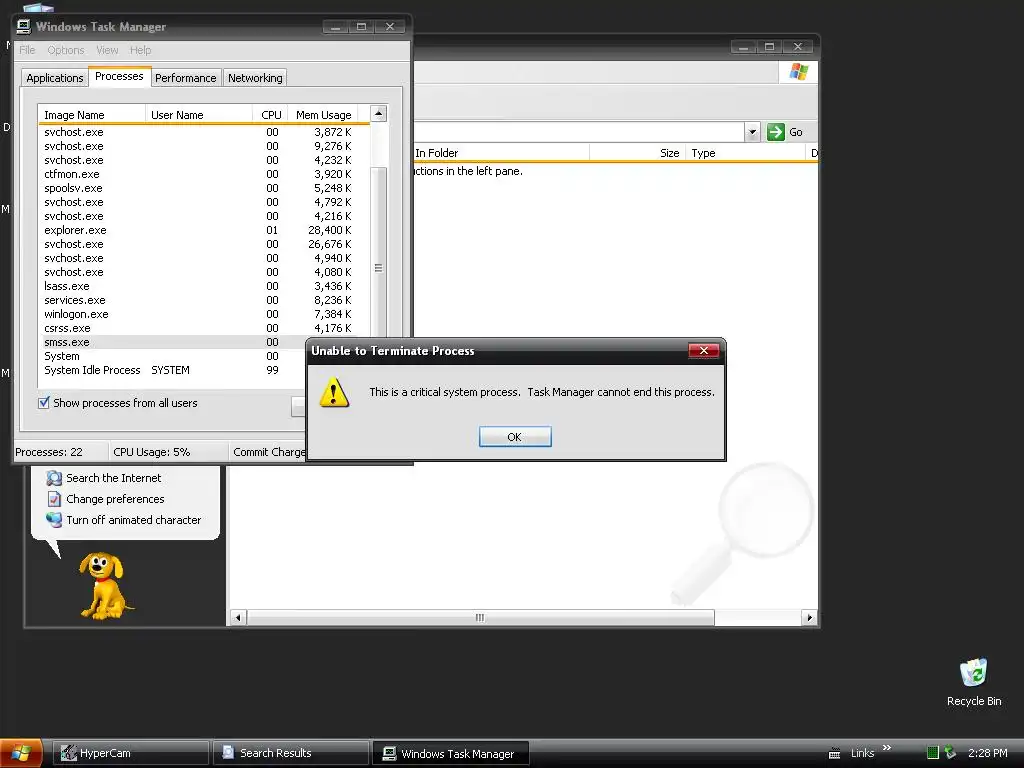Select the System Idle Process row
The image size is (1024, 768).
(x=173, y=370)
